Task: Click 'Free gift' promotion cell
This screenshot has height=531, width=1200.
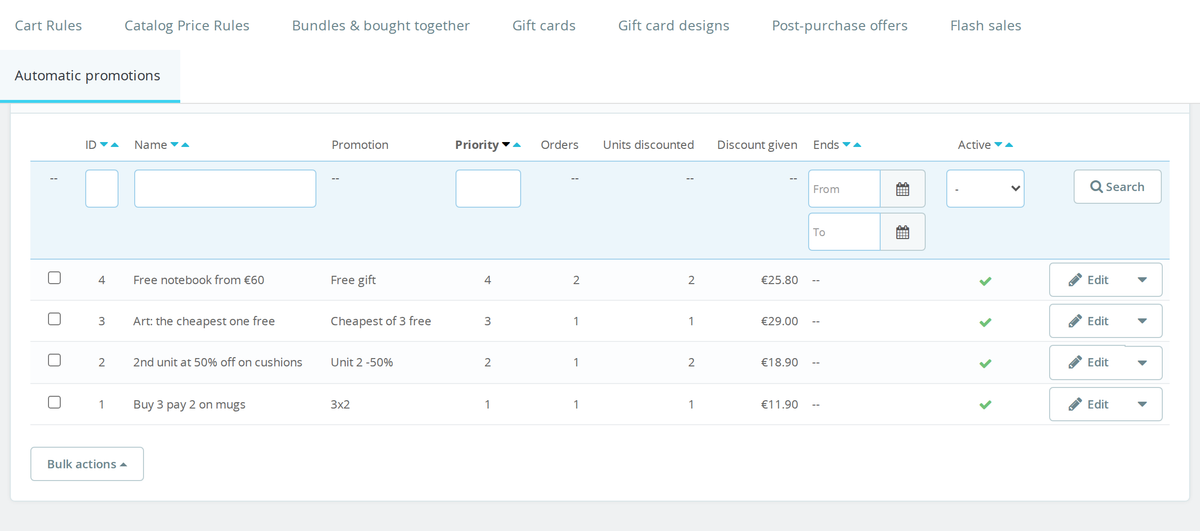Action: point(353,280)
